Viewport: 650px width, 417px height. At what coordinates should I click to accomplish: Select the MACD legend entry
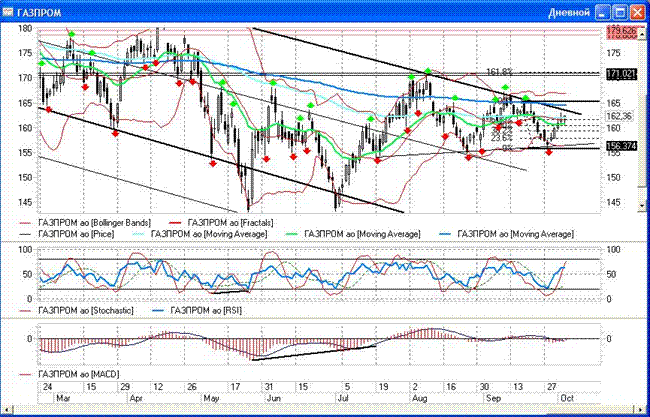(69, 374)
